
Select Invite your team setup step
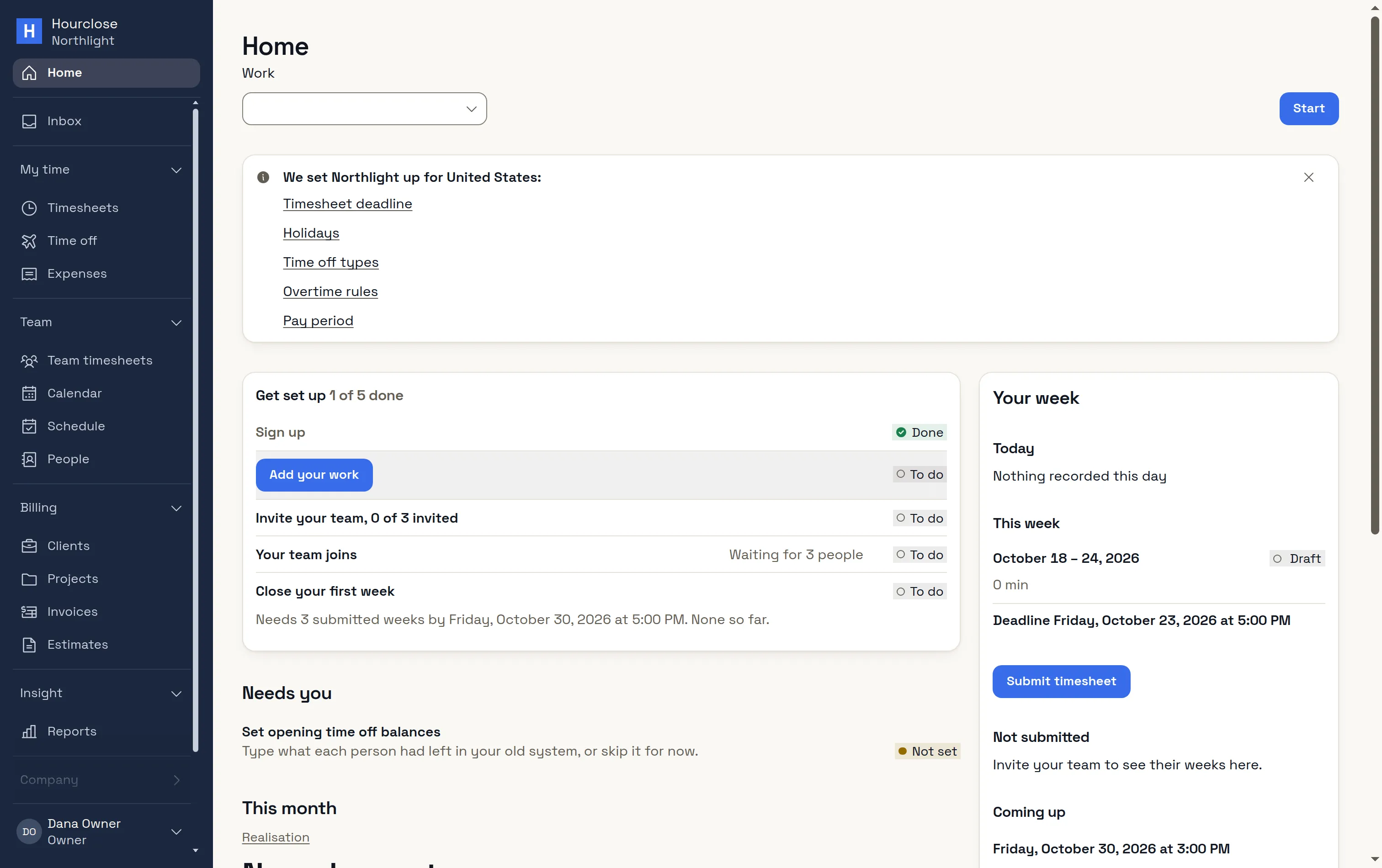pos(601,518)
